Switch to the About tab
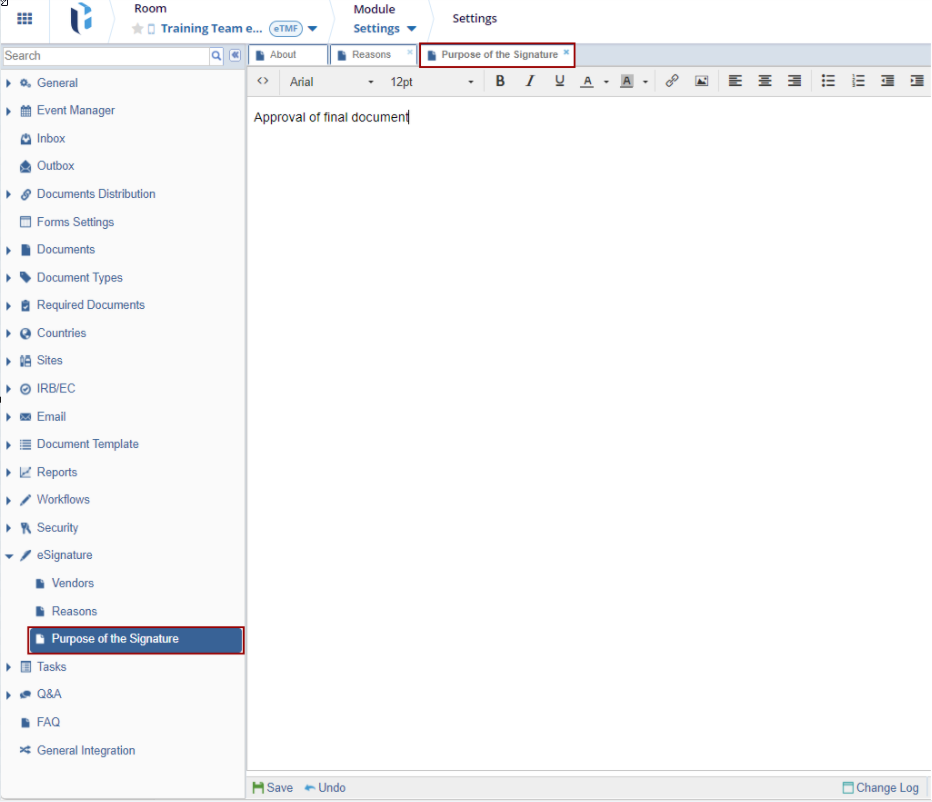The width and height of the screenshot is (932, 802). click(283, 55)
